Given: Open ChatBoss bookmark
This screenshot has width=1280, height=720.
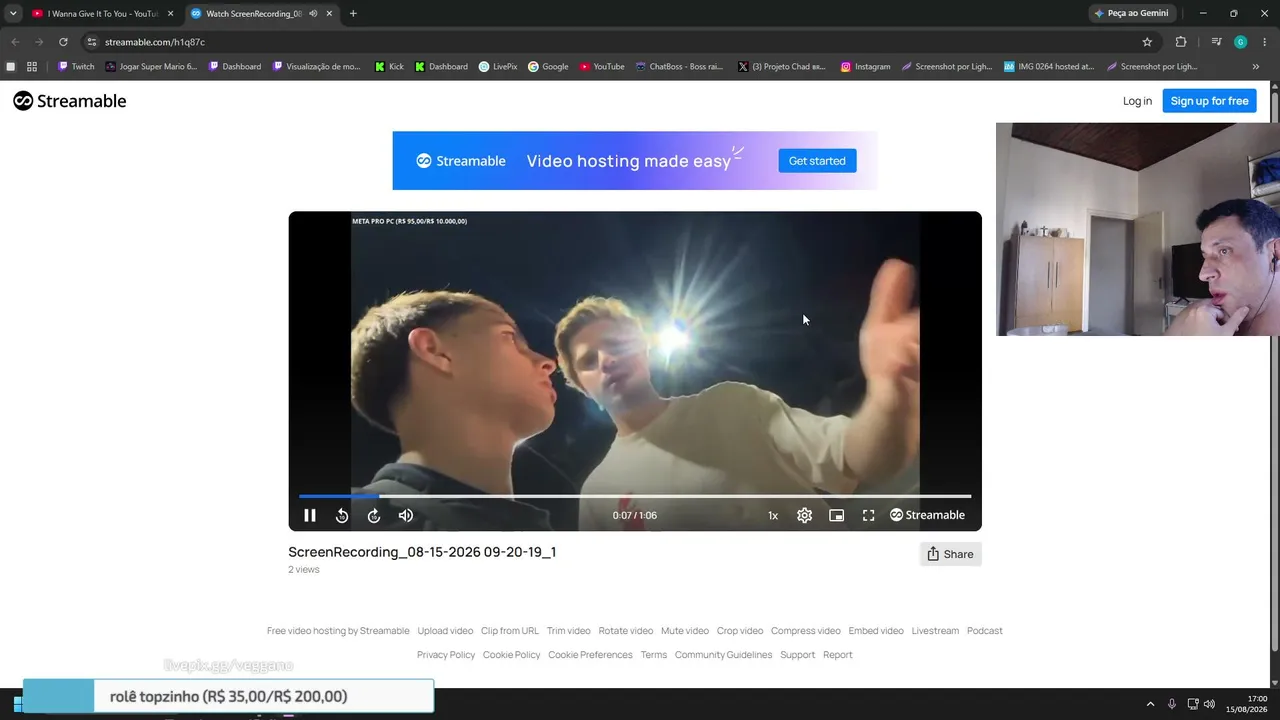Looking at the screenshot, I should click(679, 67).
